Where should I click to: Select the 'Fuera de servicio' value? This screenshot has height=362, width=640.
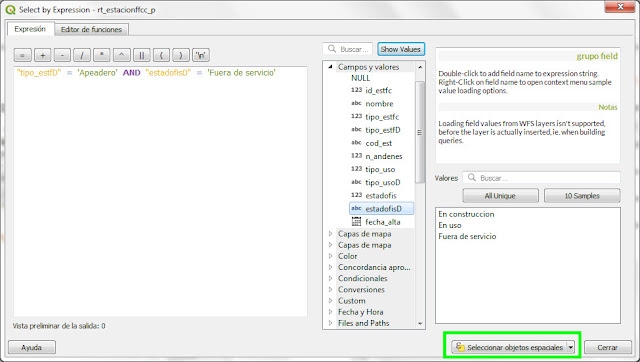tap(467, 236)
